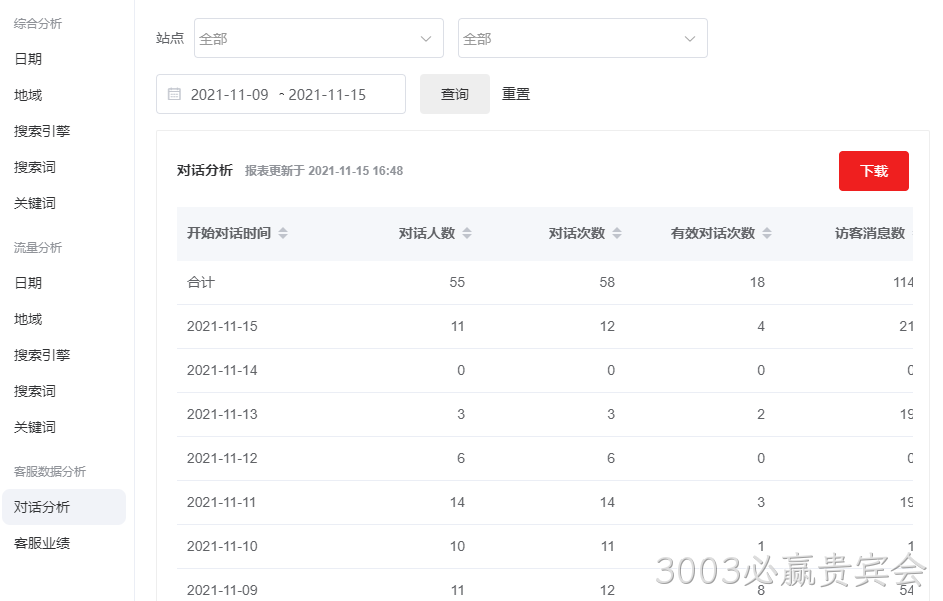The height and width of the screenshot is (601, 943).
Task: Click the 2021-11-13 row date
Action: 222,414
